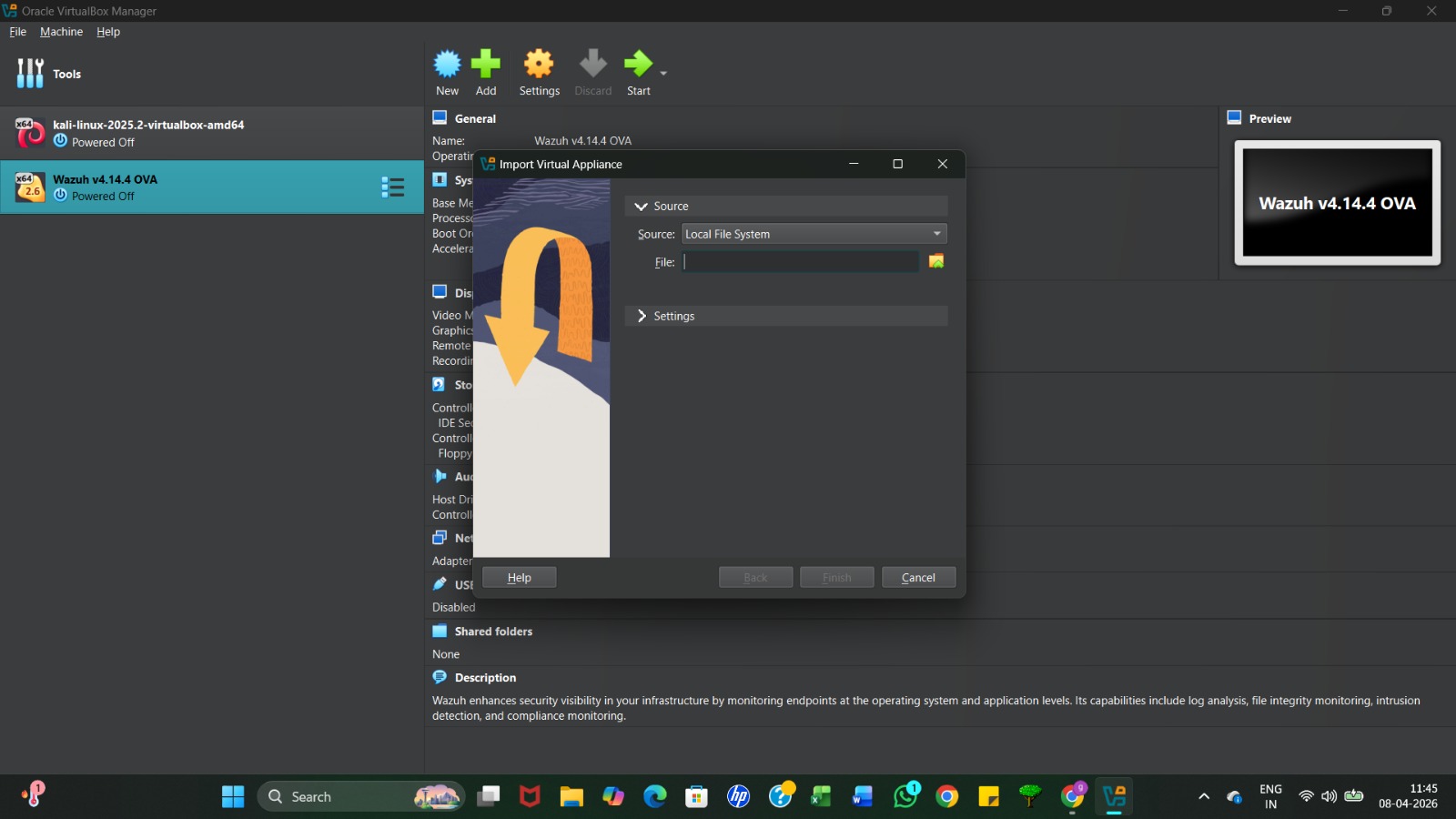
Task: Click the System section icon
Action: tap(440, 179)
